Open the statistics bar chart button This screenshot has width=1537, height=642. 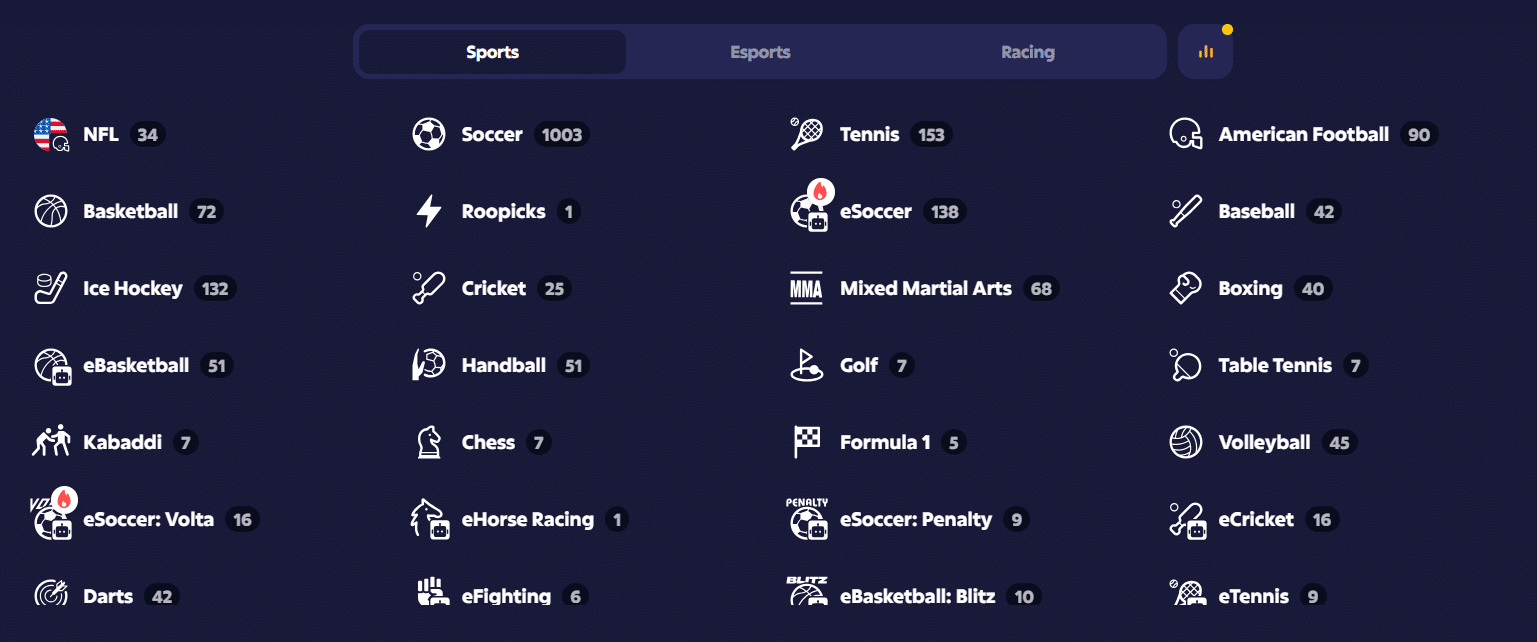[1205, 51]
